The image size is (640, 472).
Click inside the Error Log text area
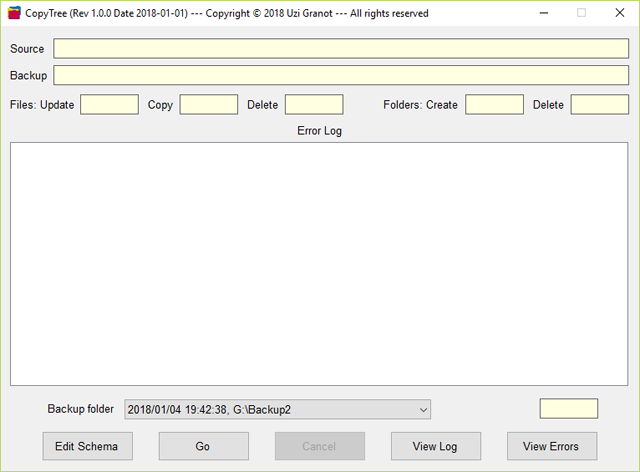click(319, 264)
